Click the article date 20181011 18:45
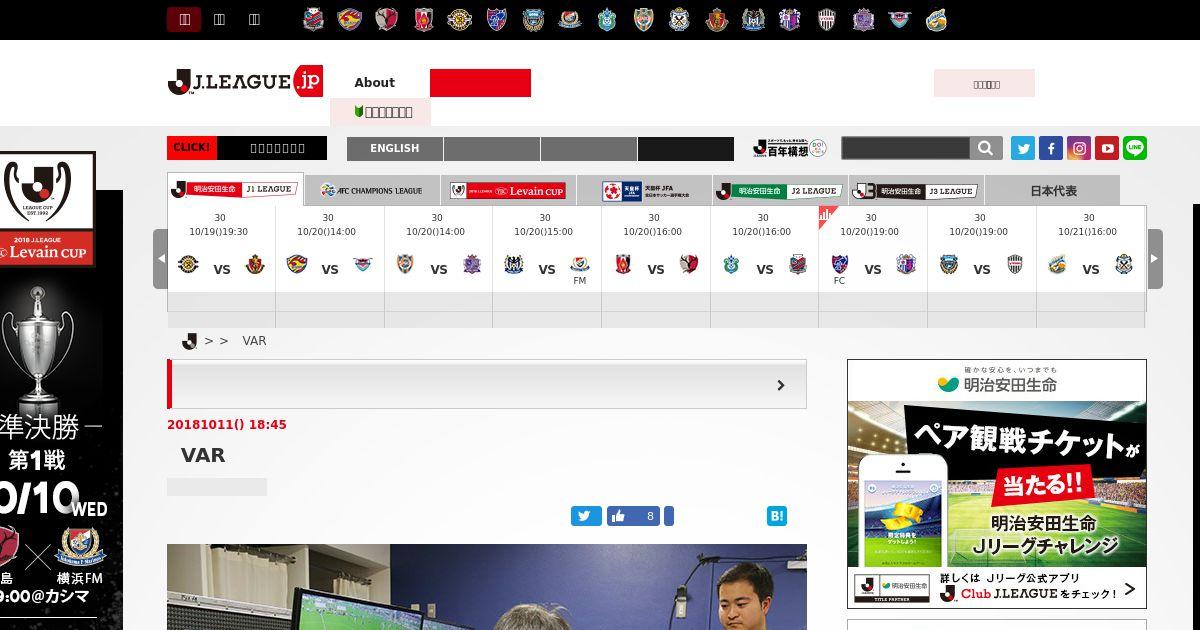Screen dimensions: 1200x630 pos(227,425)
